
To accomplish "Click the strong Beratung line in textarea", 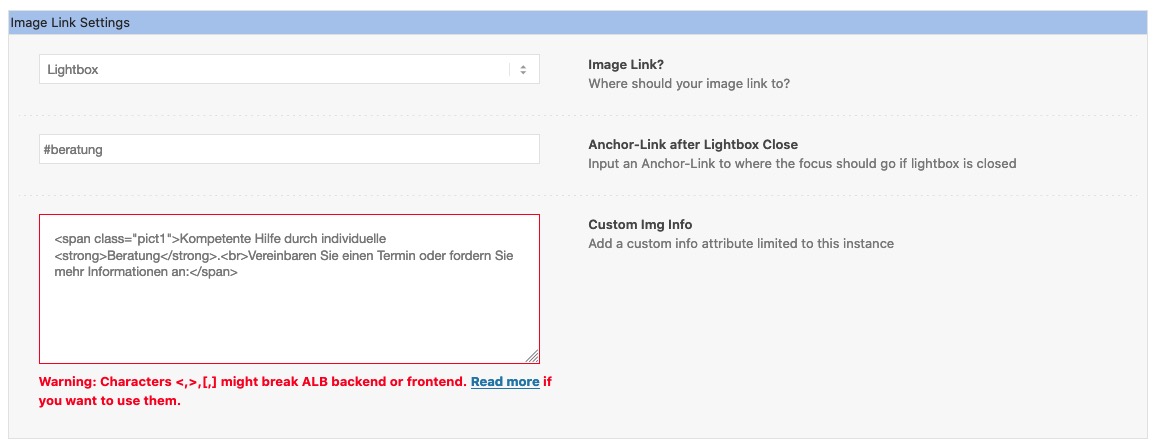I will (284, 256).
